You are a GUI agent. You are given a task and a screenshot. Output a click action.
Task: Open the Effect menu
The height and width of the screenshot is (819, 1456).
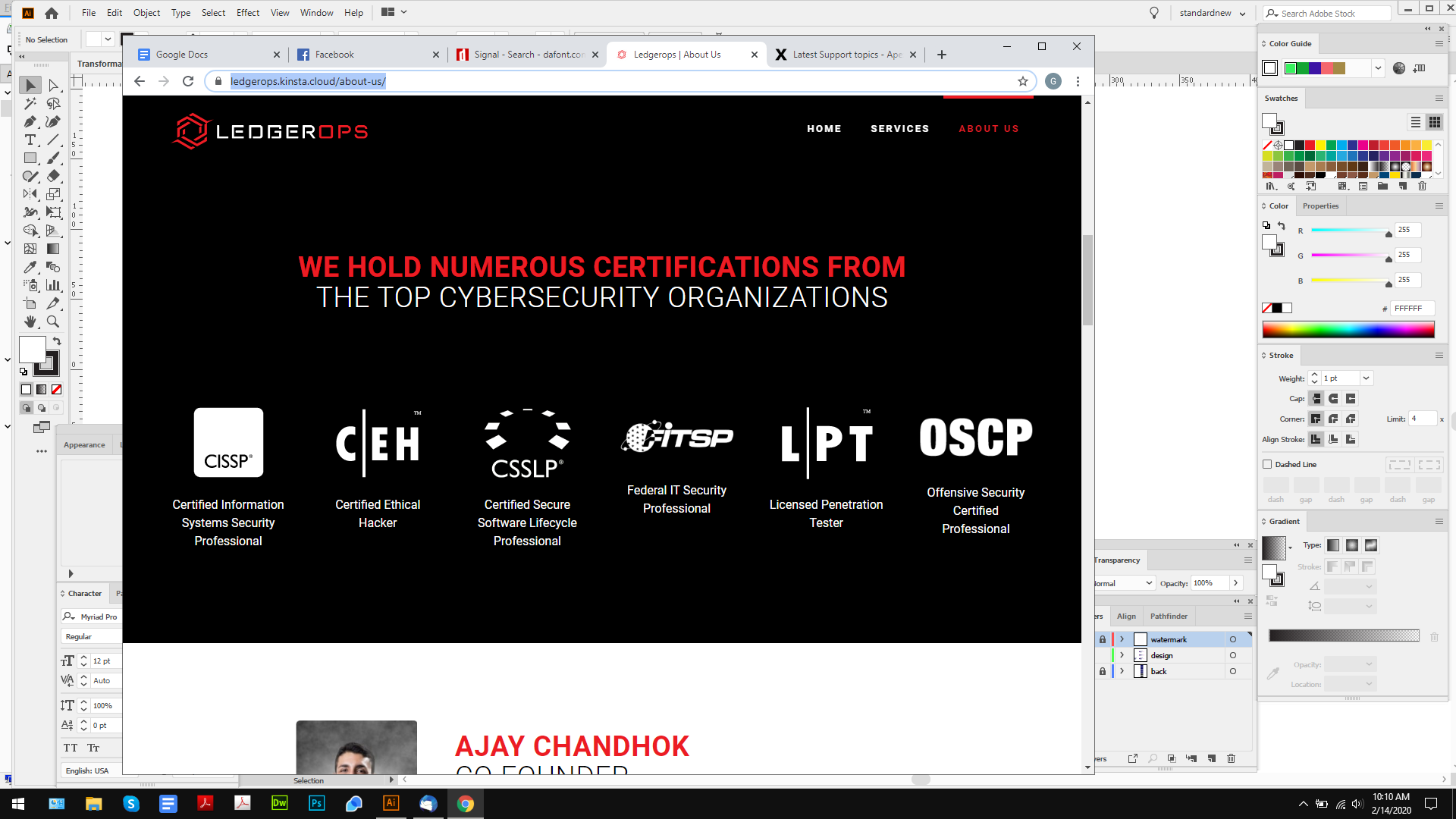tap(248, 13)
